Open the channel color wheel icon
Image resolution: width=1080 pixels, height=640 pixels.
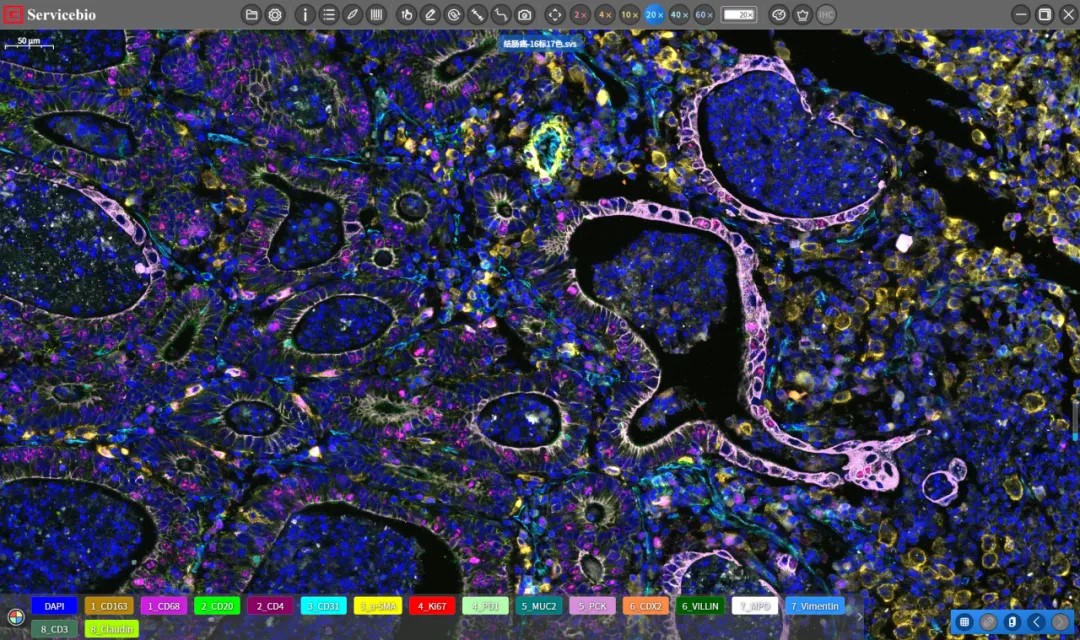pos(14,616)
